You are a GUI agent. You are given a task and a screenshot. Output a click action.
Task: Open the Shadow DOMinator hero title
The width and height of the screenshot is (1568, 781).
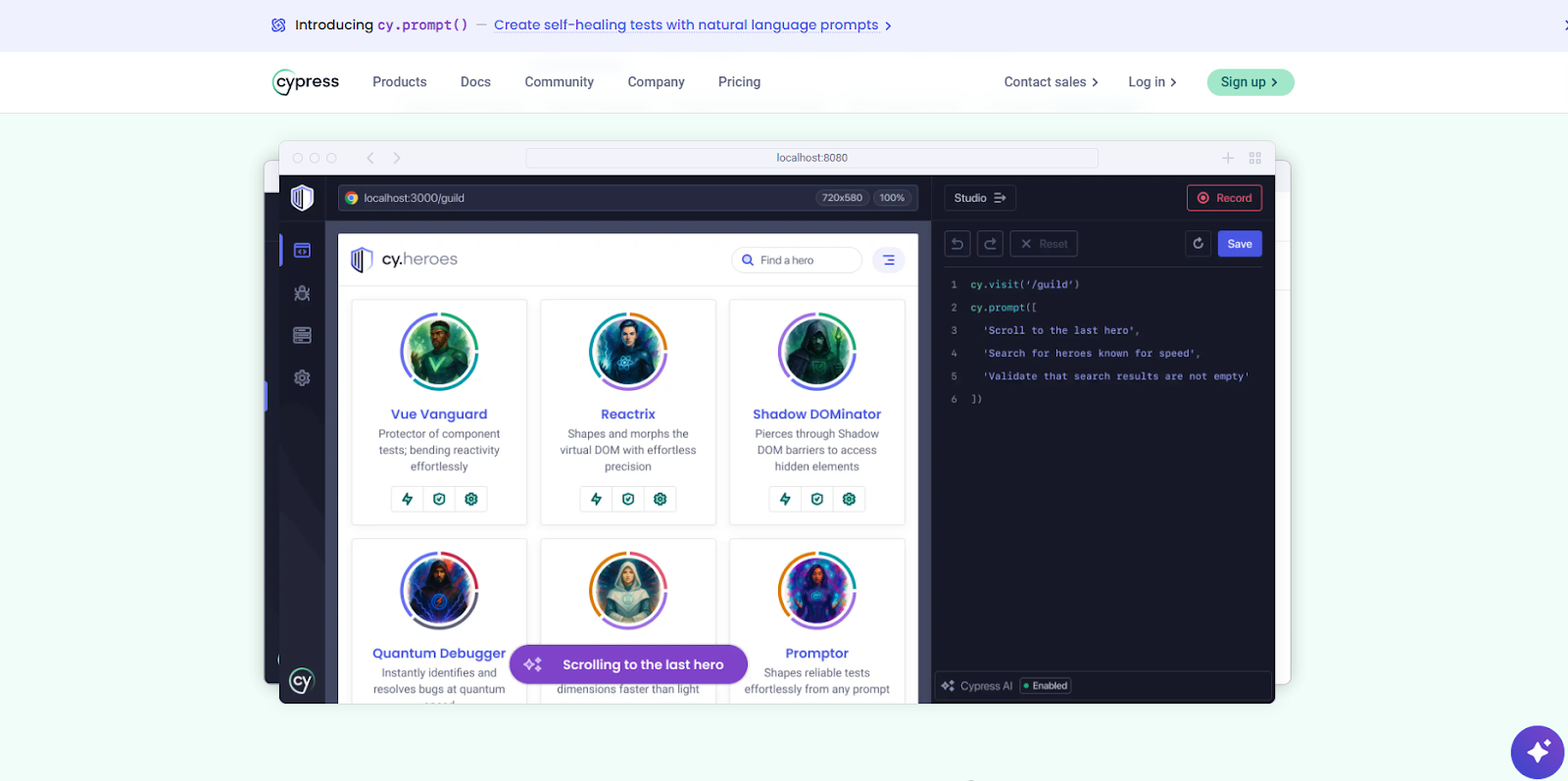817,415
